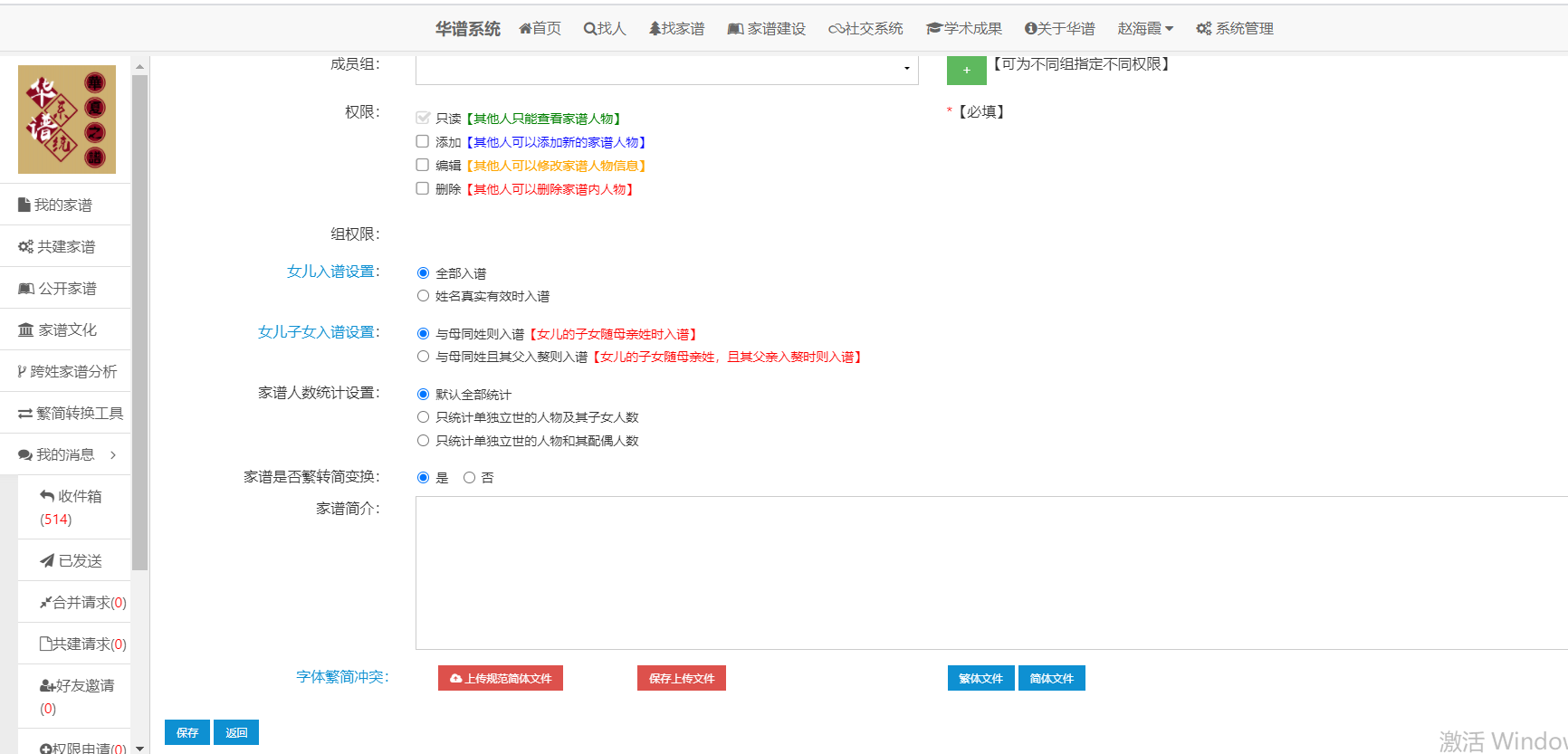The image size is (1568, 754).
Task: Open 家谱建设 in top navigation
Action: pos(767,29)
